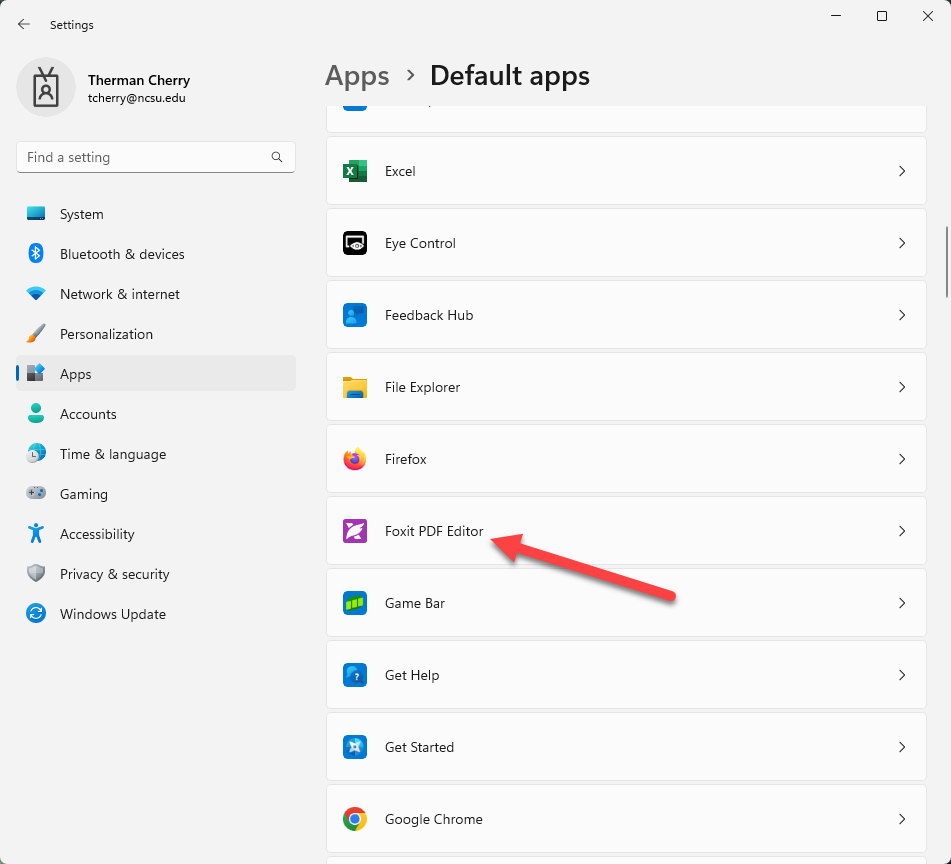Open the Foxit PDF Editor chevron arrow
951x864 pixels.
point(901,531)
